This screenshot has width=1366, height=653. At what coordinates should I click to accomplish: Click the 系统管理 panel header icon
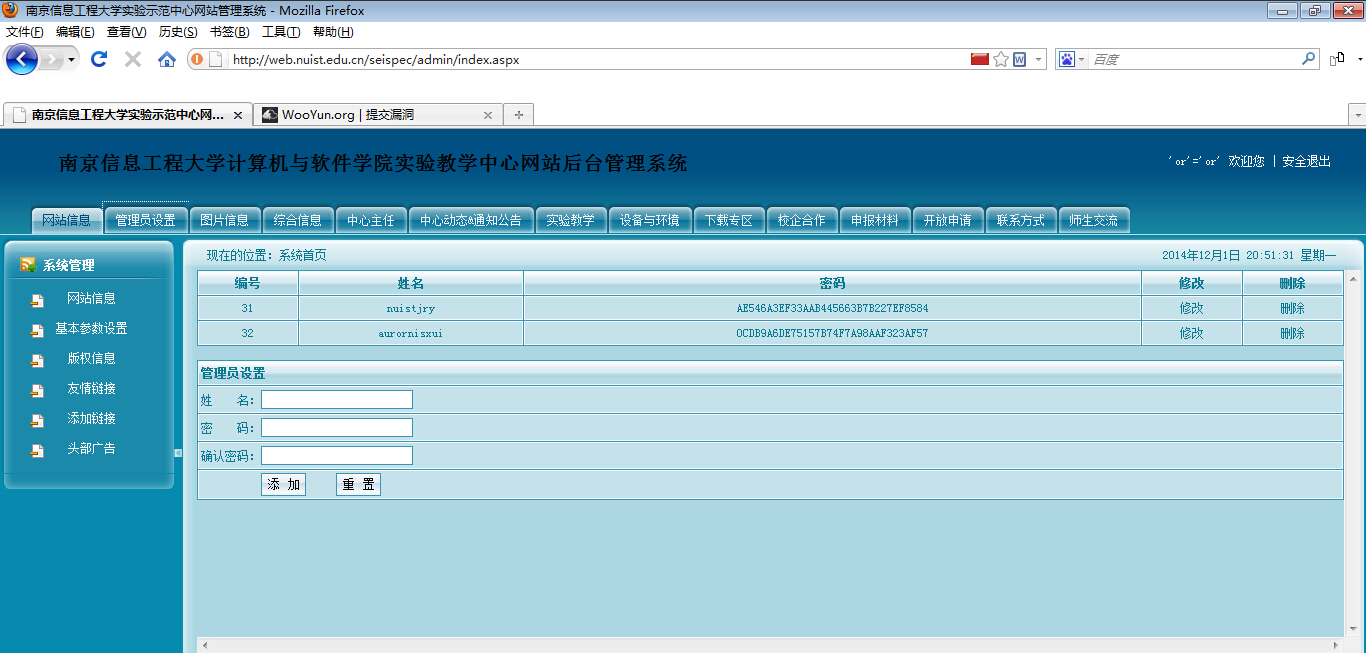pos(28,265)
